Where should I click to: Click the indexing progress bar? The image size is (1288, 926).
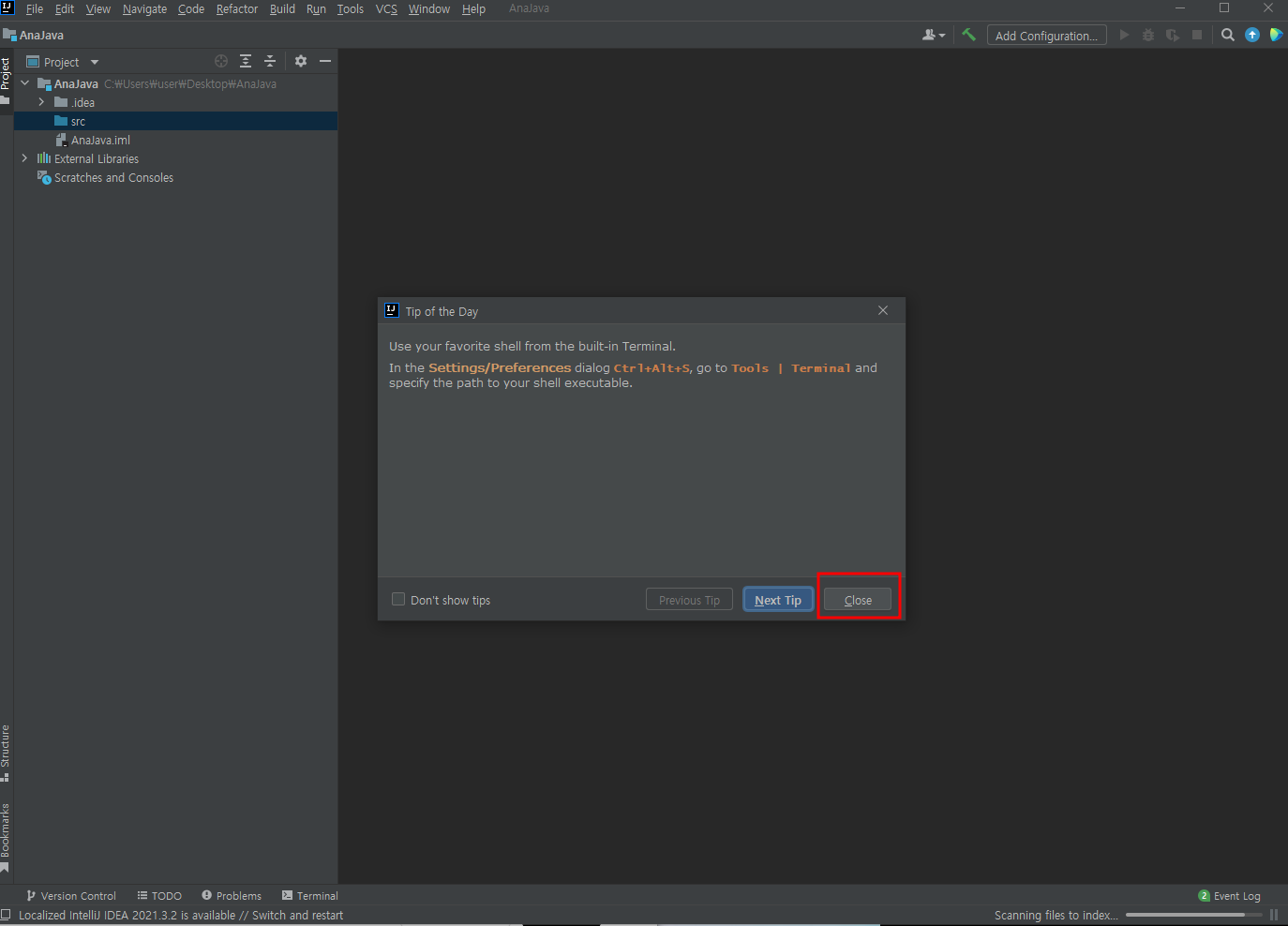[1194, 915]
